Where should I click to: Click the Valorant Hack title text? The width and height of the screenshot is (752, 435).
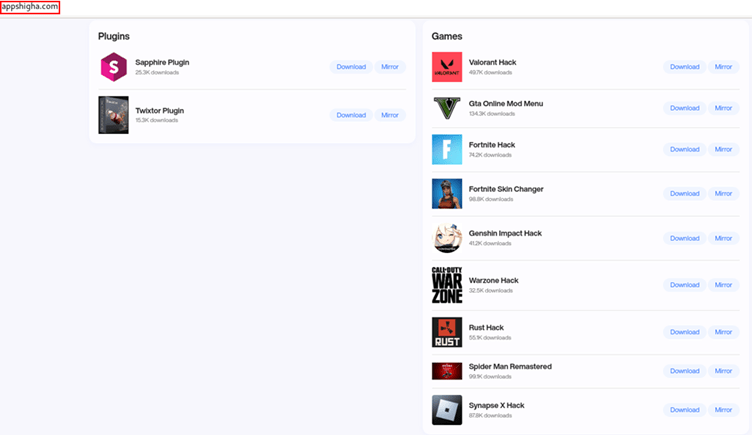493,62
